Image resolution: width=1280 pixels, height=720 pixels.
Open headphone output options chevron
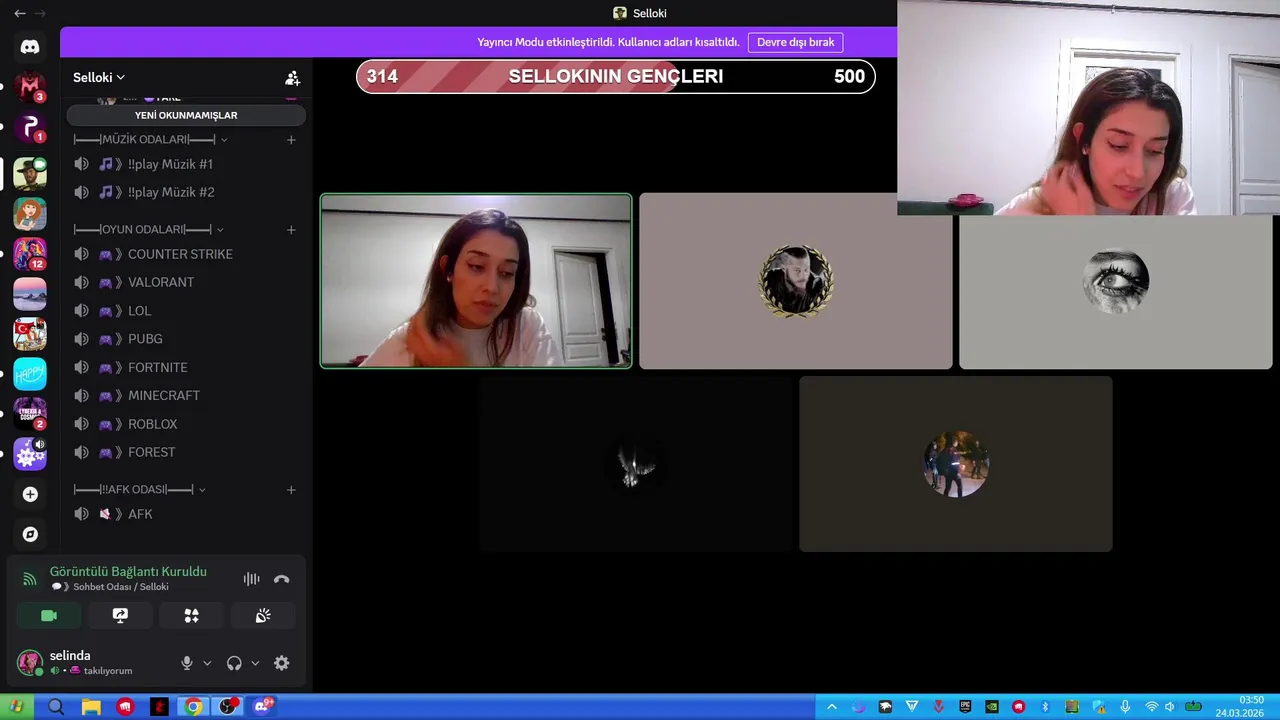(255, 663)
